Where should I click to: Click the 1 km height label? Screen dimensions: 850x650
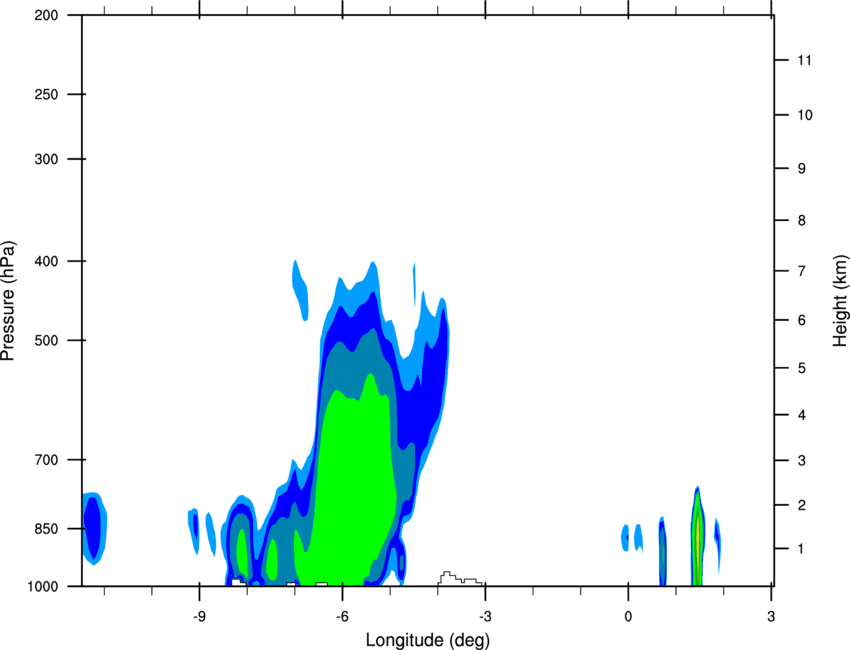[802, 549]
